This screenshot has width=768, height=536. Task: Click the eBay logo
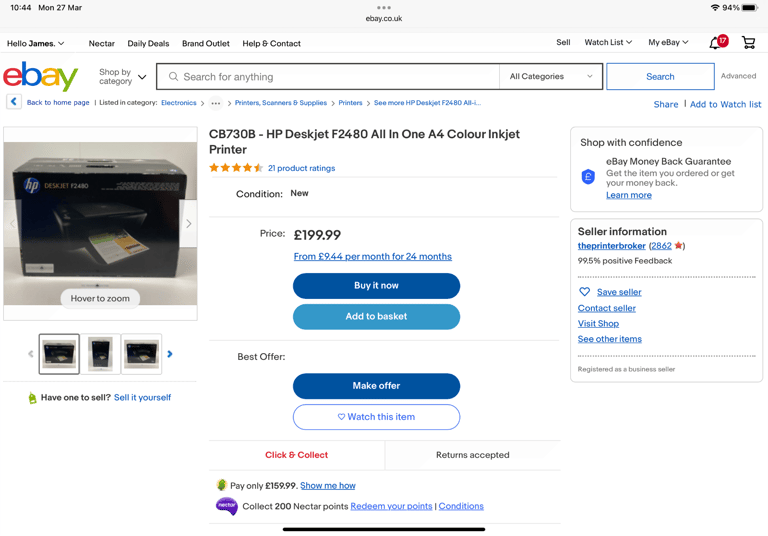coord(41,76)
